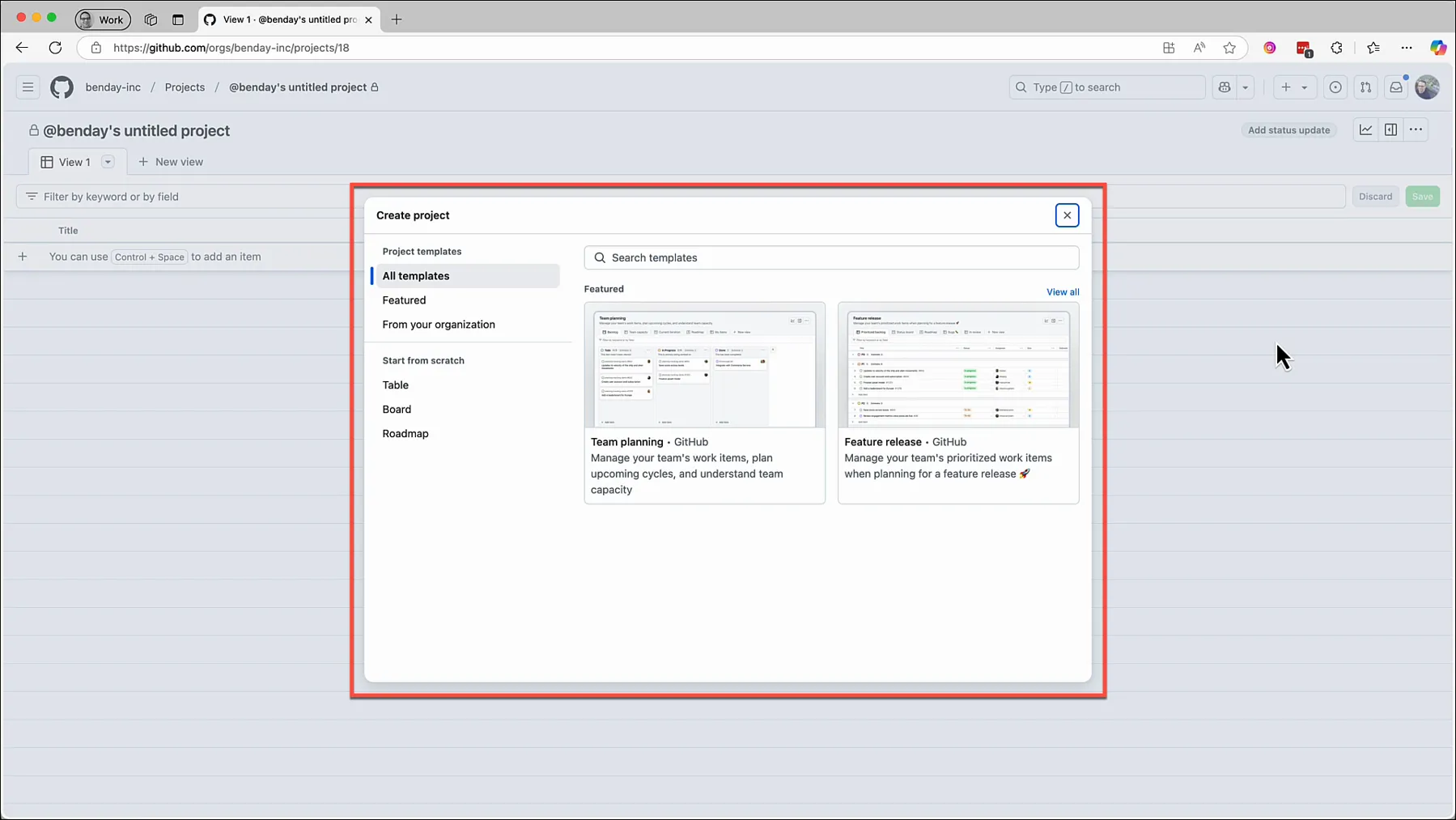Bookmark the page with the star icon
The image size is (1456, 820).
pyautogui.click(x=1229, y=48)
